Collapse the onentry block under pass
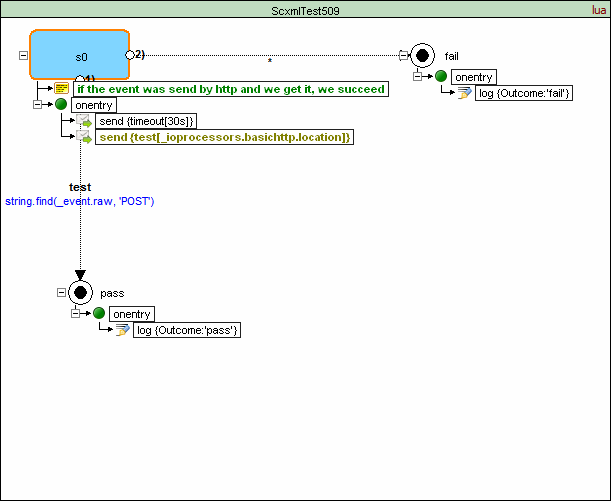Image resolution: width=613 pixels, height=503 pixels. pos(76,314)
